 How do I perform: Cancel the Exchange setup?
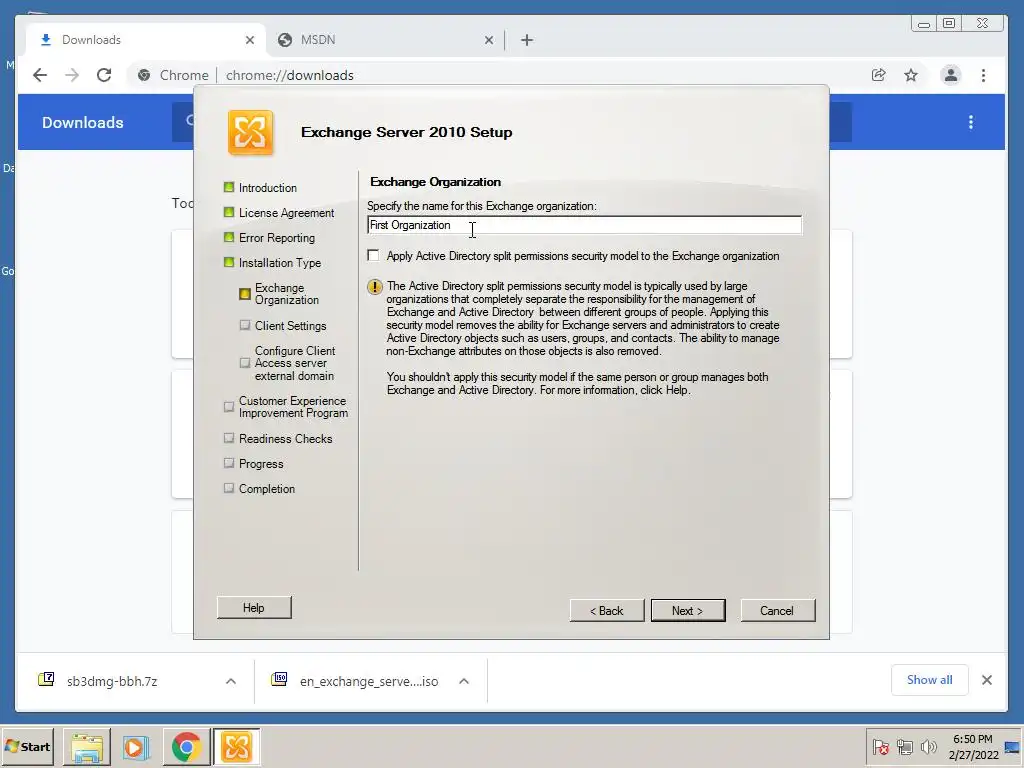[777, 611]
